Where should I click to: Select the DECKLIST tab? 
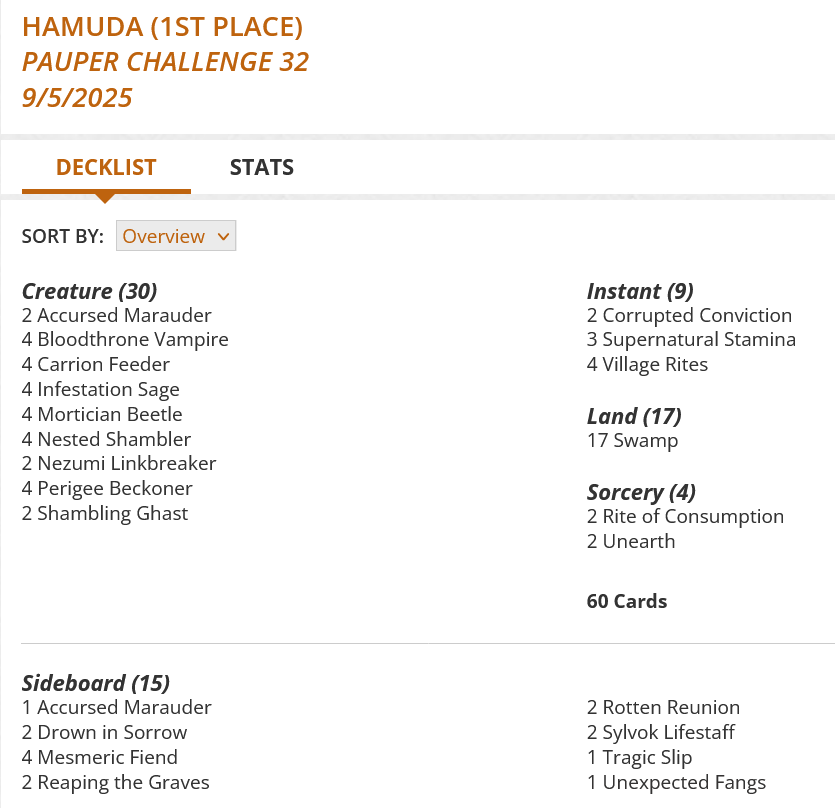(105, 167)
